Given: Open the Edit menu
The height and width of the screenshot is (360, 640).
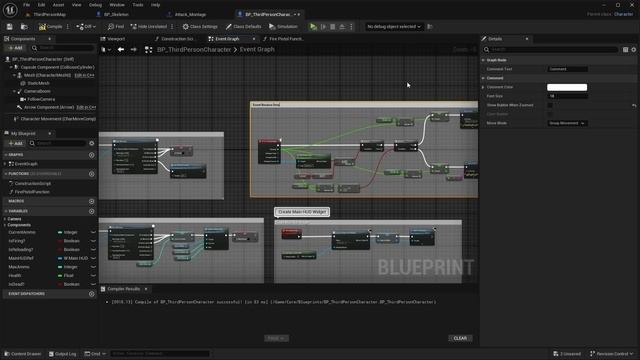Looking at the screenshot, I should [x=41, y=5].
